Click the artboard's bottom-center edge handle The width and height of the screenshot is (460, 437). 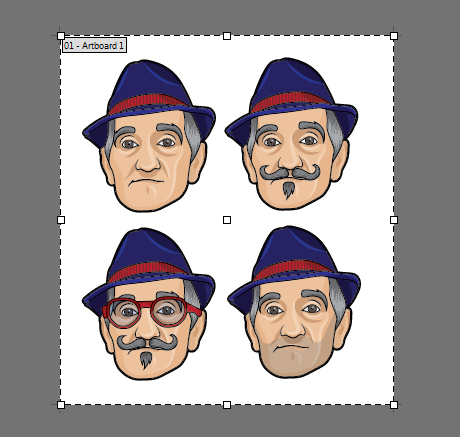coord(227,405)
